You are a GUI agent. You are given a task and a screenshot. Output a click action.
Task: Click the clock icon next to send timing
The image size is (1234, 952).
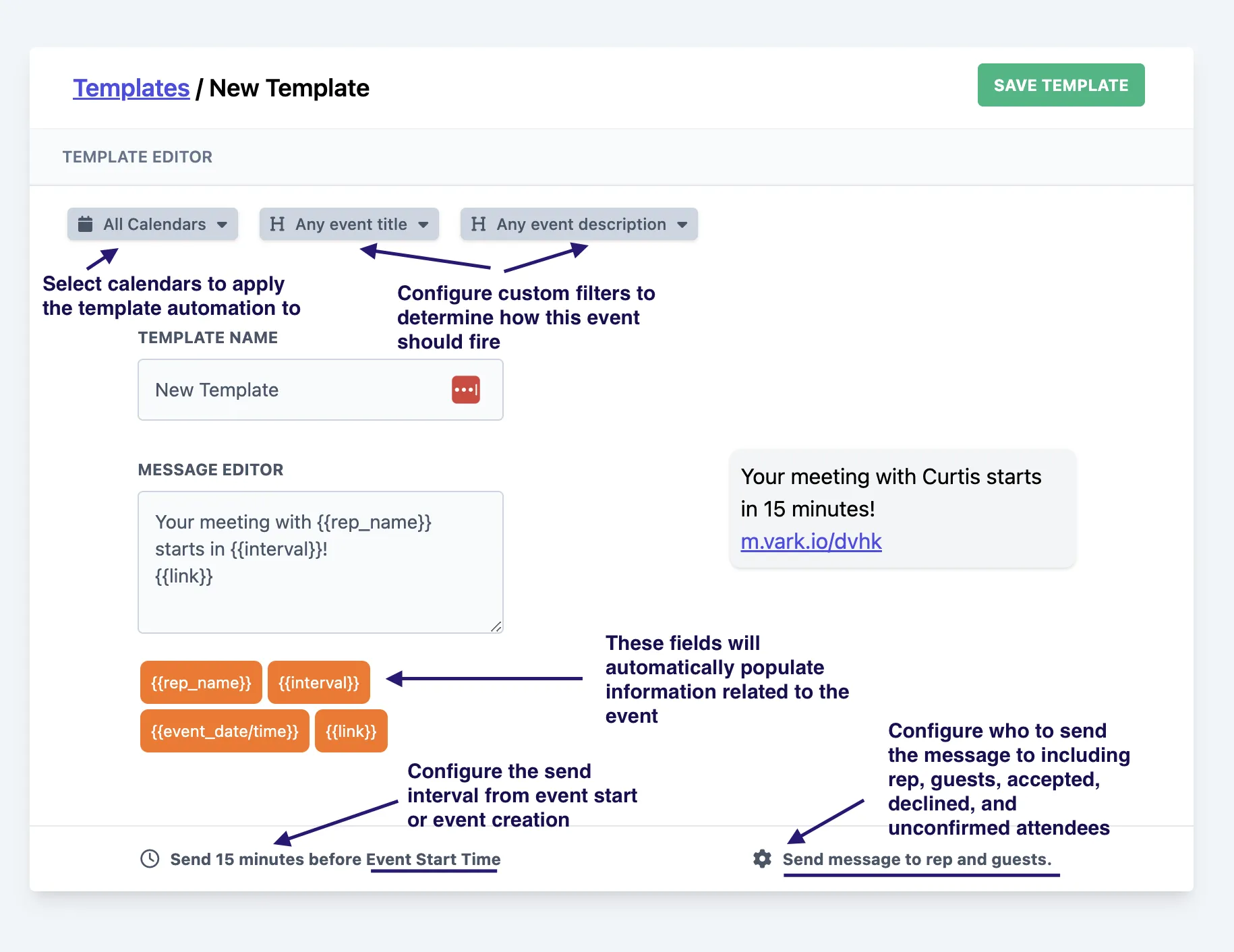click(x=150, y=859)
